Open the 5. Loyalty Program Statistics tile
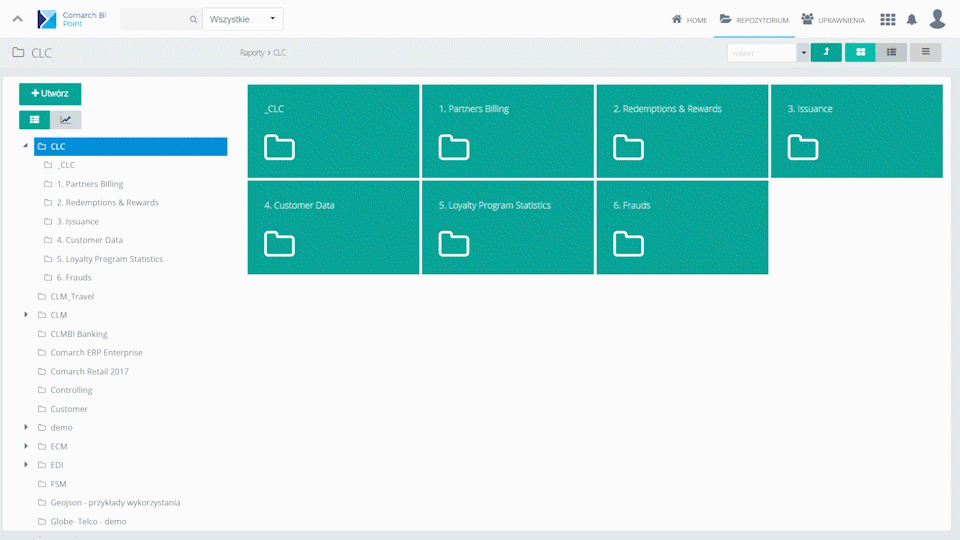This screenshot has height=540, width=960. (x=507, y=227)
